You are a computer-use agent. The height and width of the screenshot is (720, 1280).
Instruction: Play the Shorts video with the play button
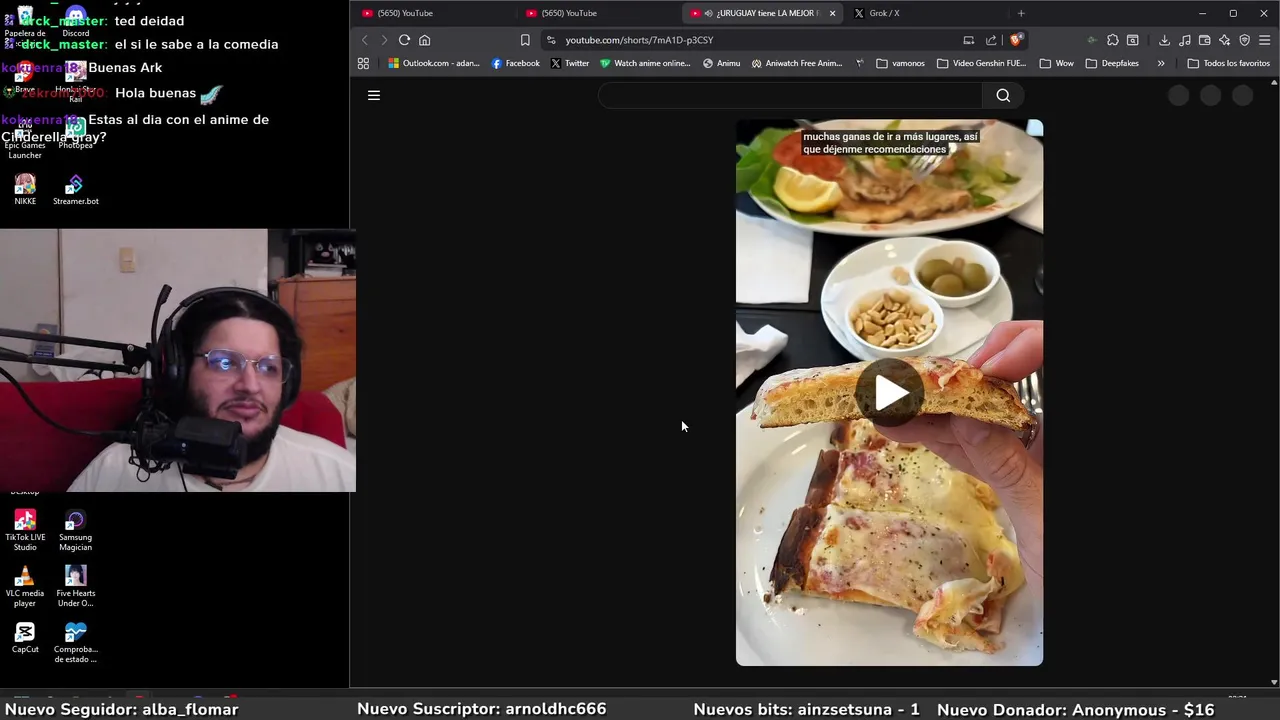(889, 392)
